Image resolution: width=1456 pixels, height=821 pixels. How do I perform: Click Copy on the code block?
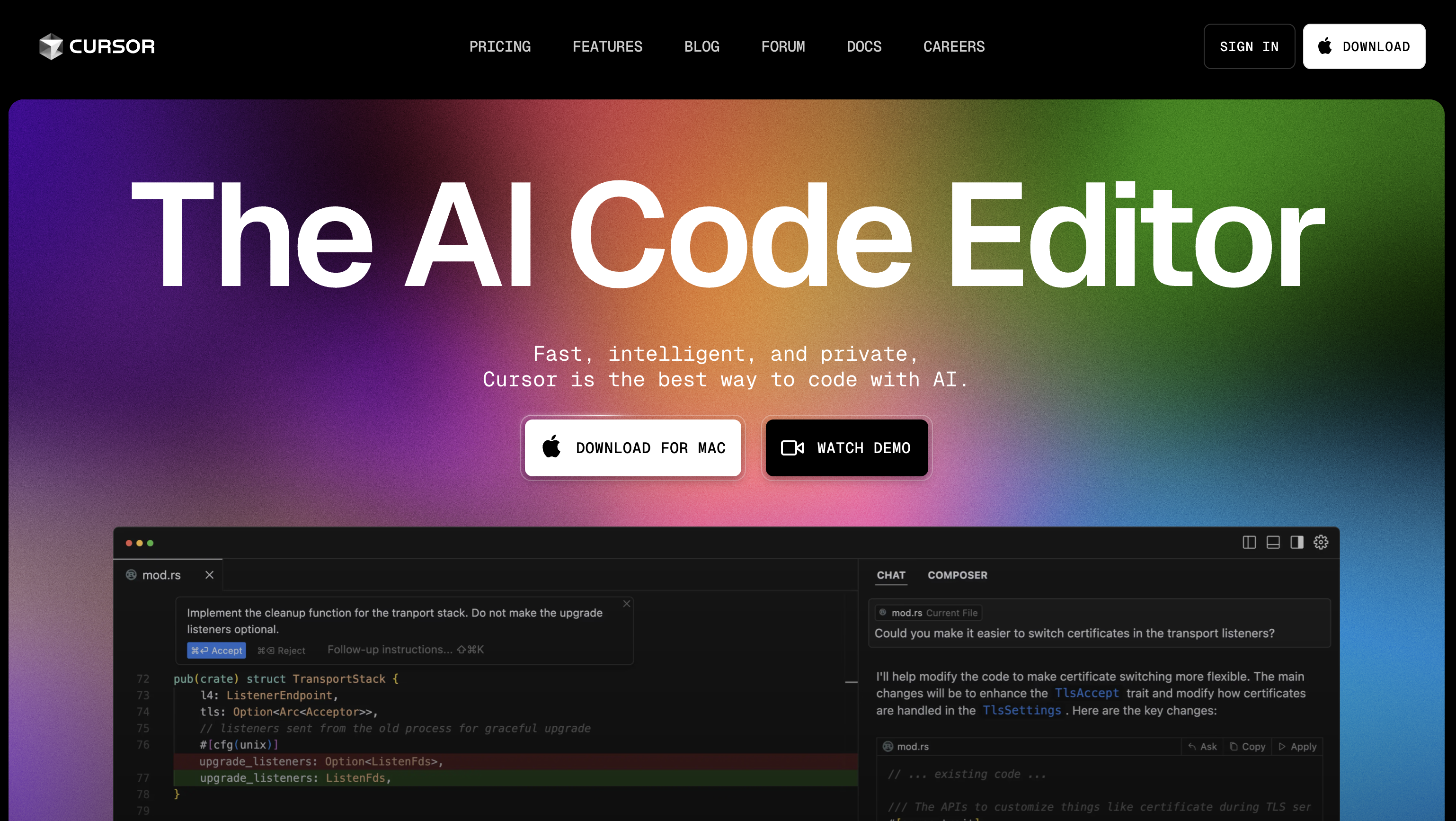click(x=1248, y=746)
